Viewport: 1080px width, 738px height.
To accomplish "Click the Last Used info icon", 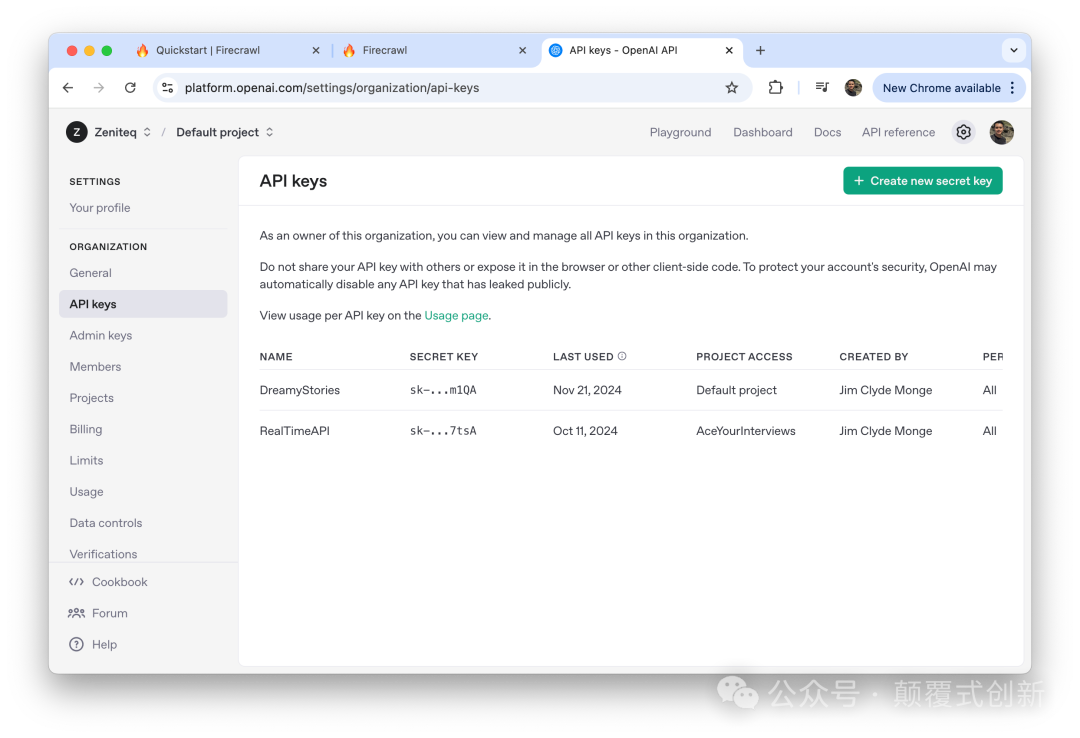I will 622,356.
